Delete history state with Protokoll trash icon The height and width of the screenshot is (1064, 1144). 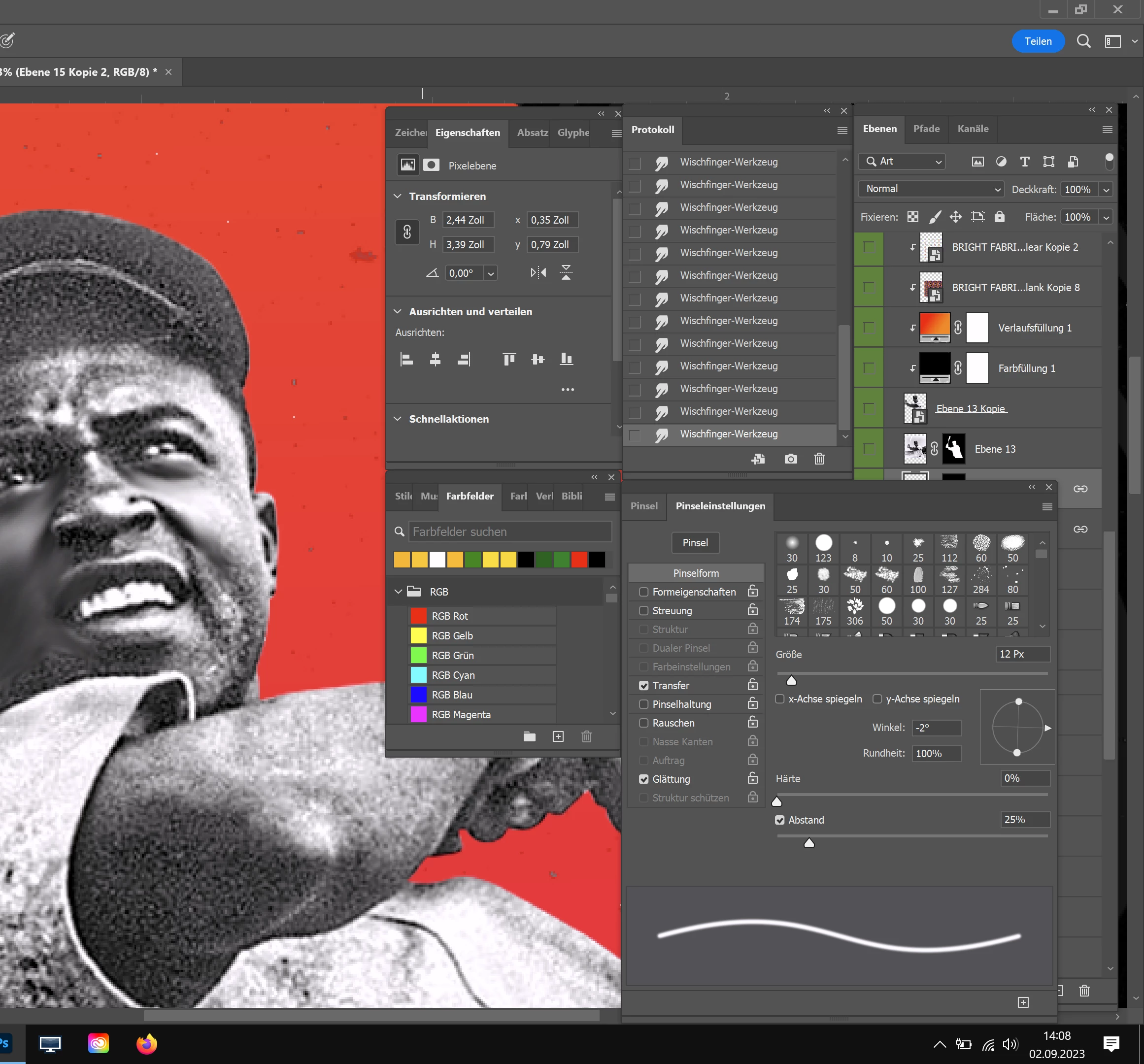tap(819, 459)
